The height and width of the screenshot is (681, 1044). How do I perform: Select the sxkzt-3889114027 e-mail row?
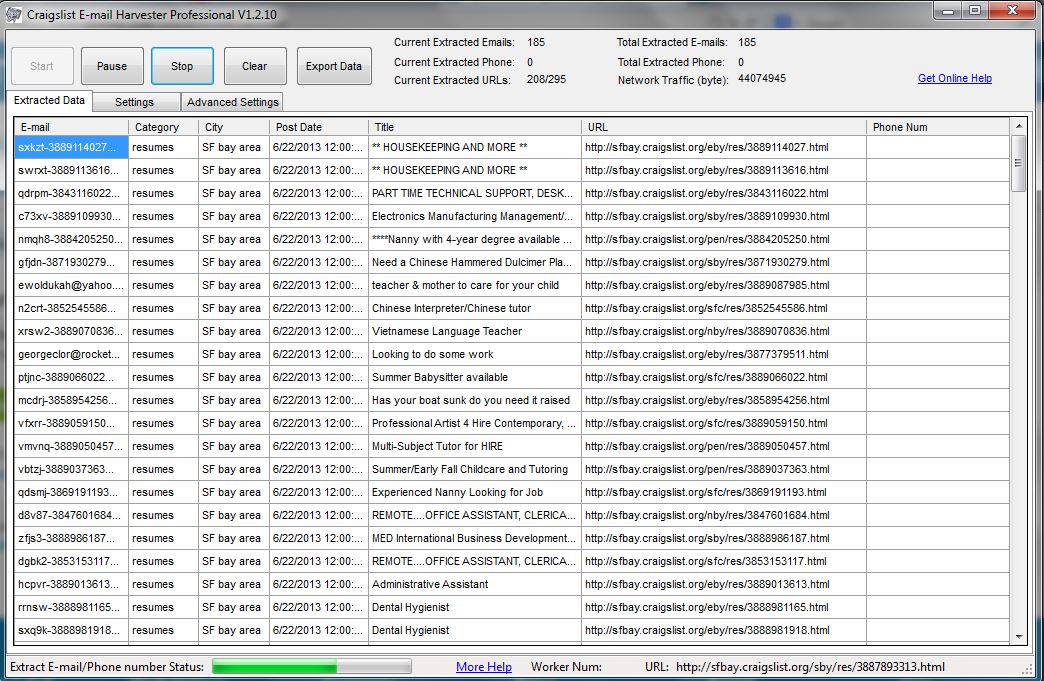tap(71, 147)
